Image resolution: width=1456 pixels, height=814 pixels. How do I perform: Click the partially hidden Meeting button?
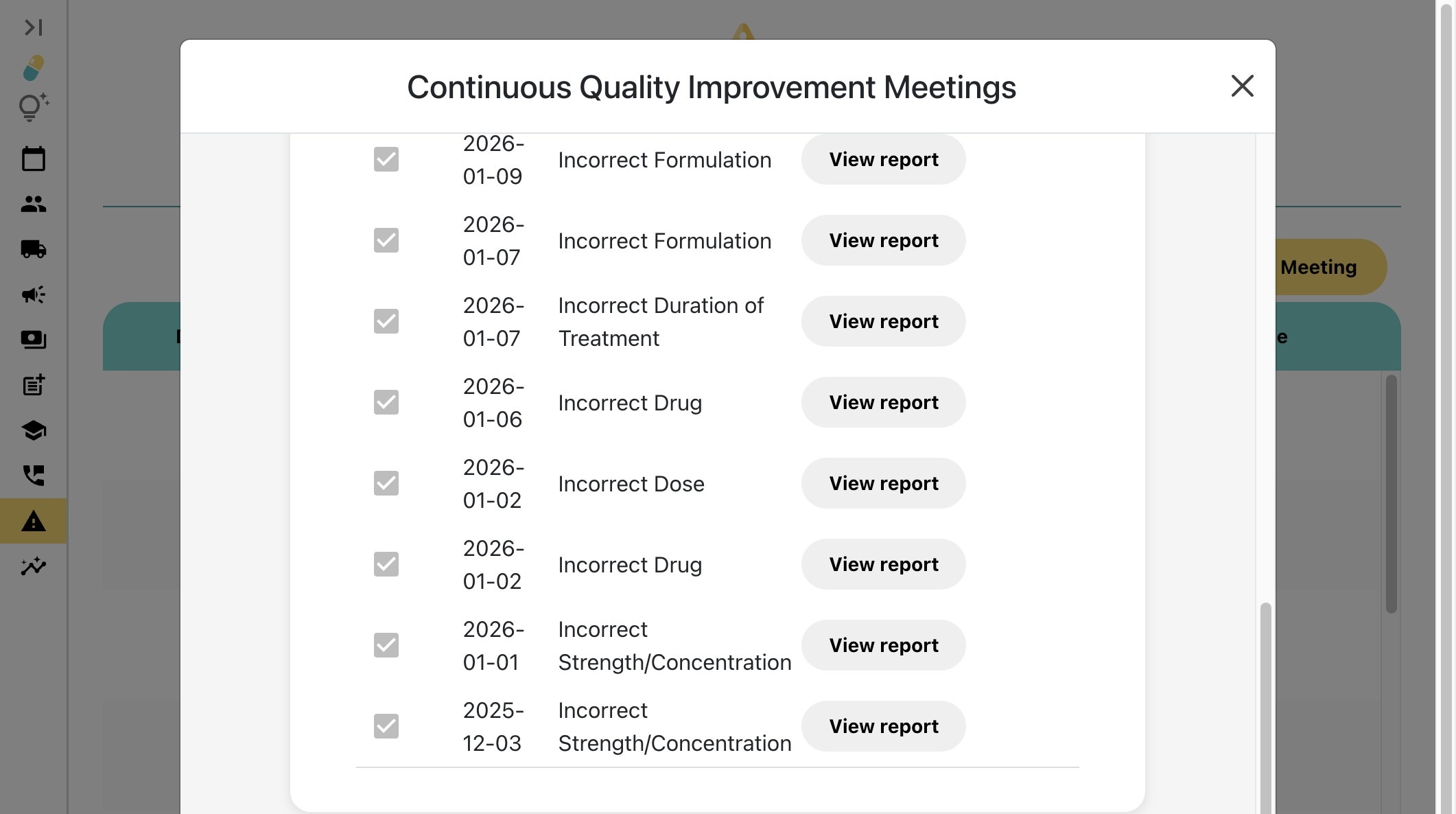click(1324, 267)
